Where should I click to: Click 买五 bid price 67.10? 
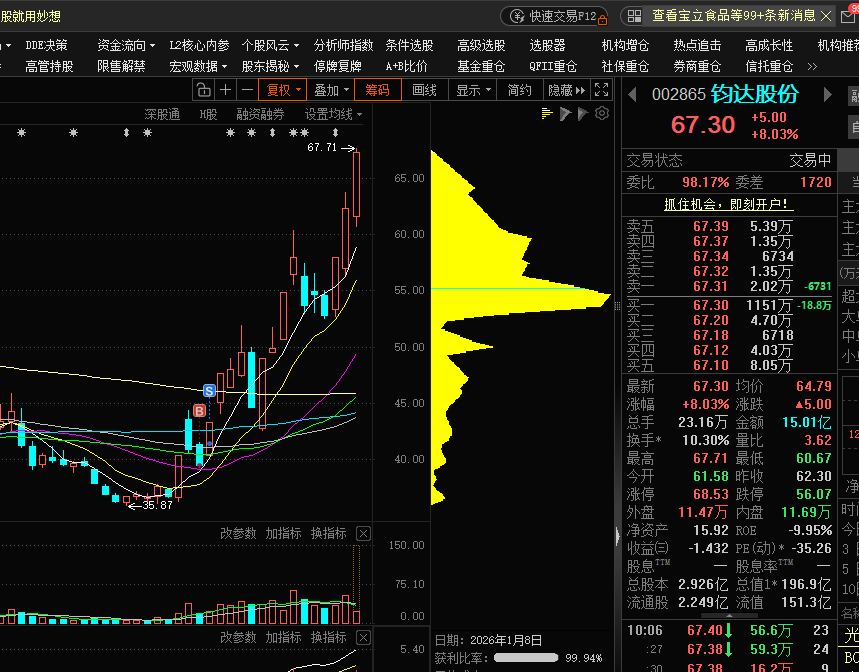711,365
